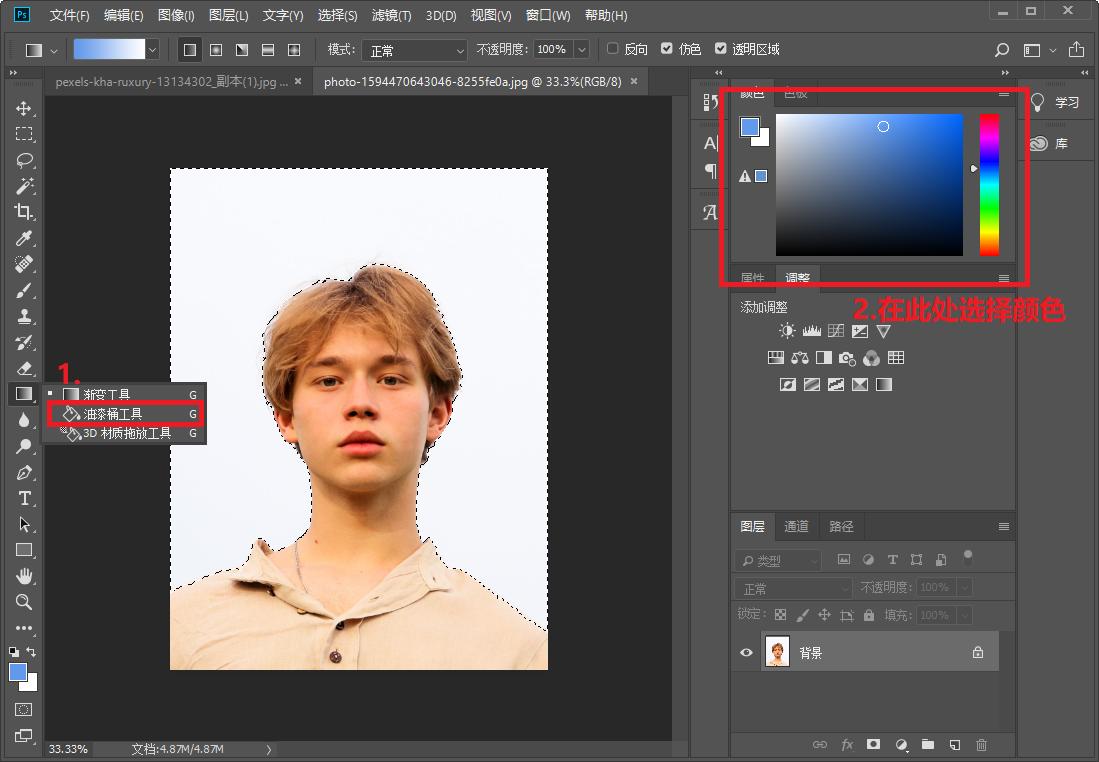This screenshot has width=1099, height=762.
Task: Choose the Paint Bucket tool (油漆桶工具)
Action: pos(112,414)
